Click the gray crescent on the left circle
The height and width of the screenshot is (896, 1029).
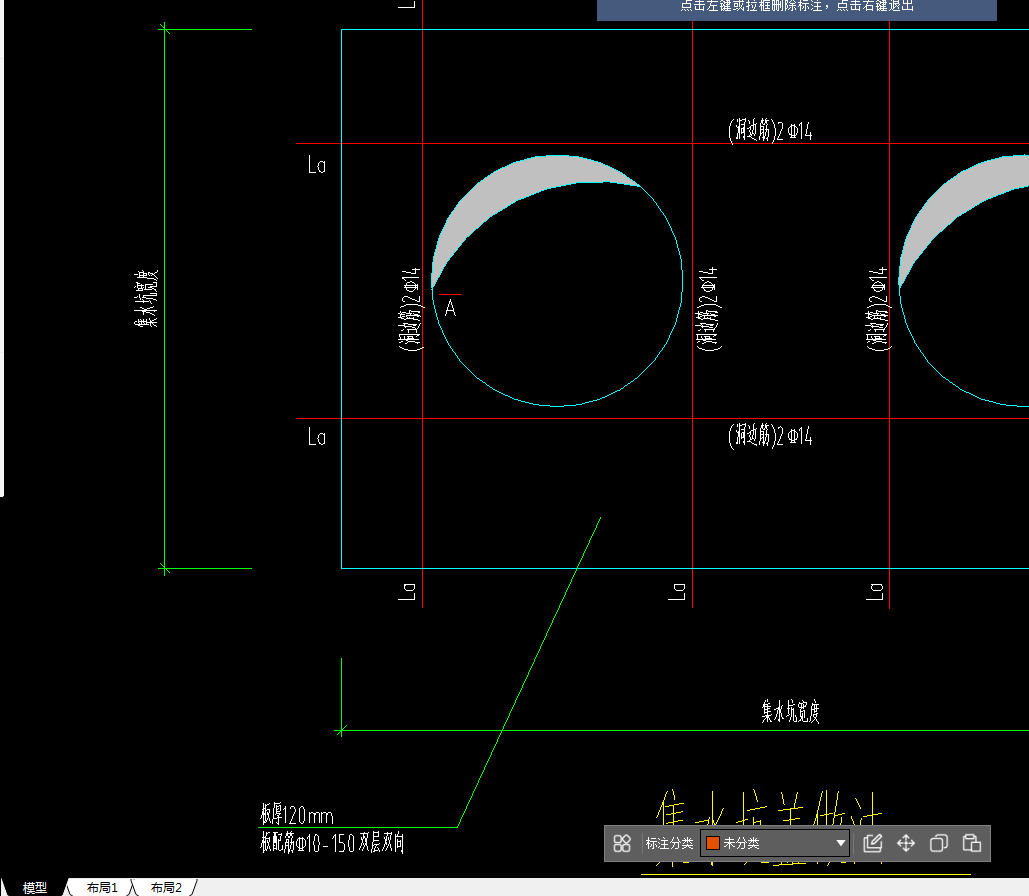point(509,187)
